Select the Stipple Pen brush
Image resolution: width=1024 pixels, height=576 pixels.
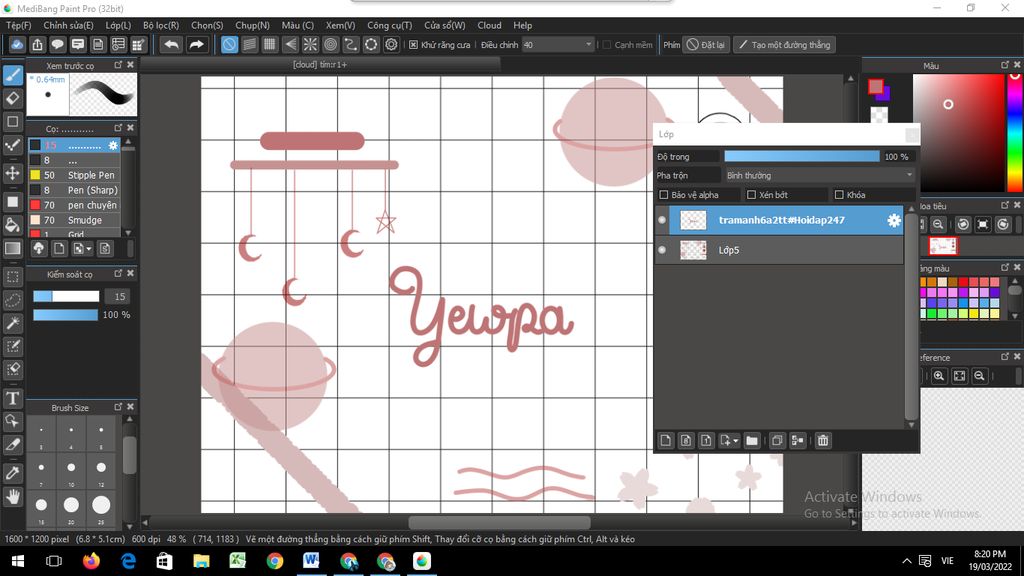[x=74, y=175]
